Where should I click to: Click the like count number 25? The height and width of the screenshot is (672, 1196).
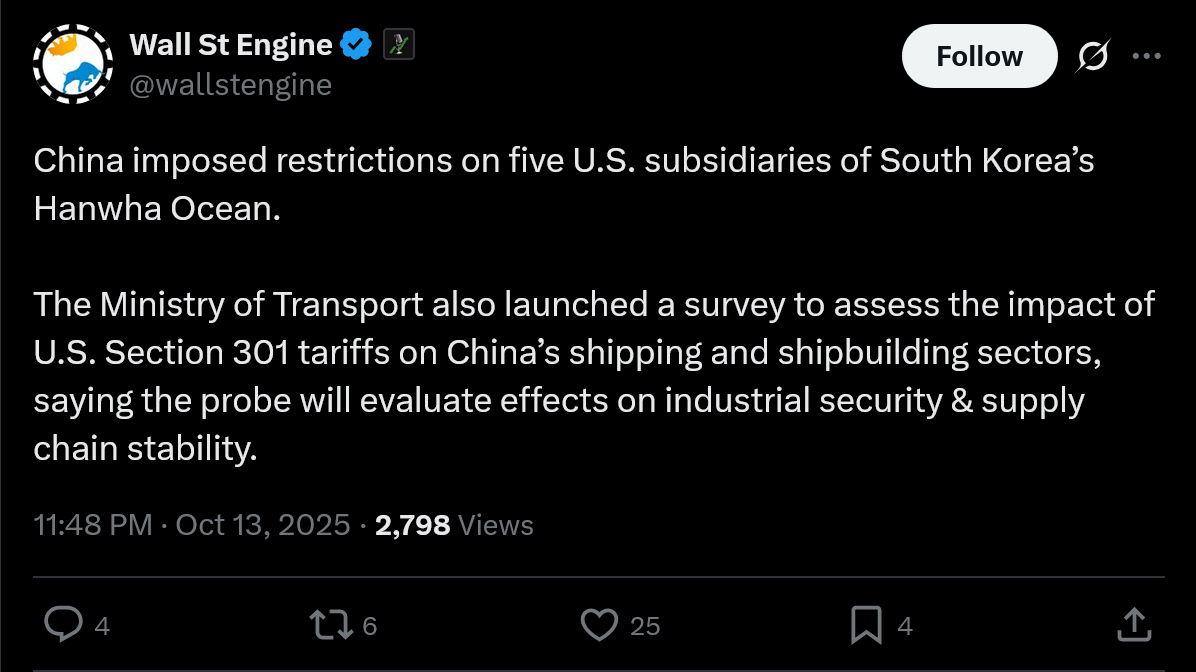point(645,626)
